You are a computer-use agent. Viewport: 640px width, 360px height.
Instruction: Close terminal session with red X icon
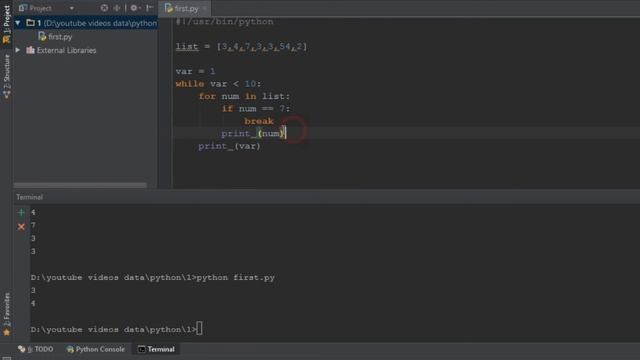[21, 227]
